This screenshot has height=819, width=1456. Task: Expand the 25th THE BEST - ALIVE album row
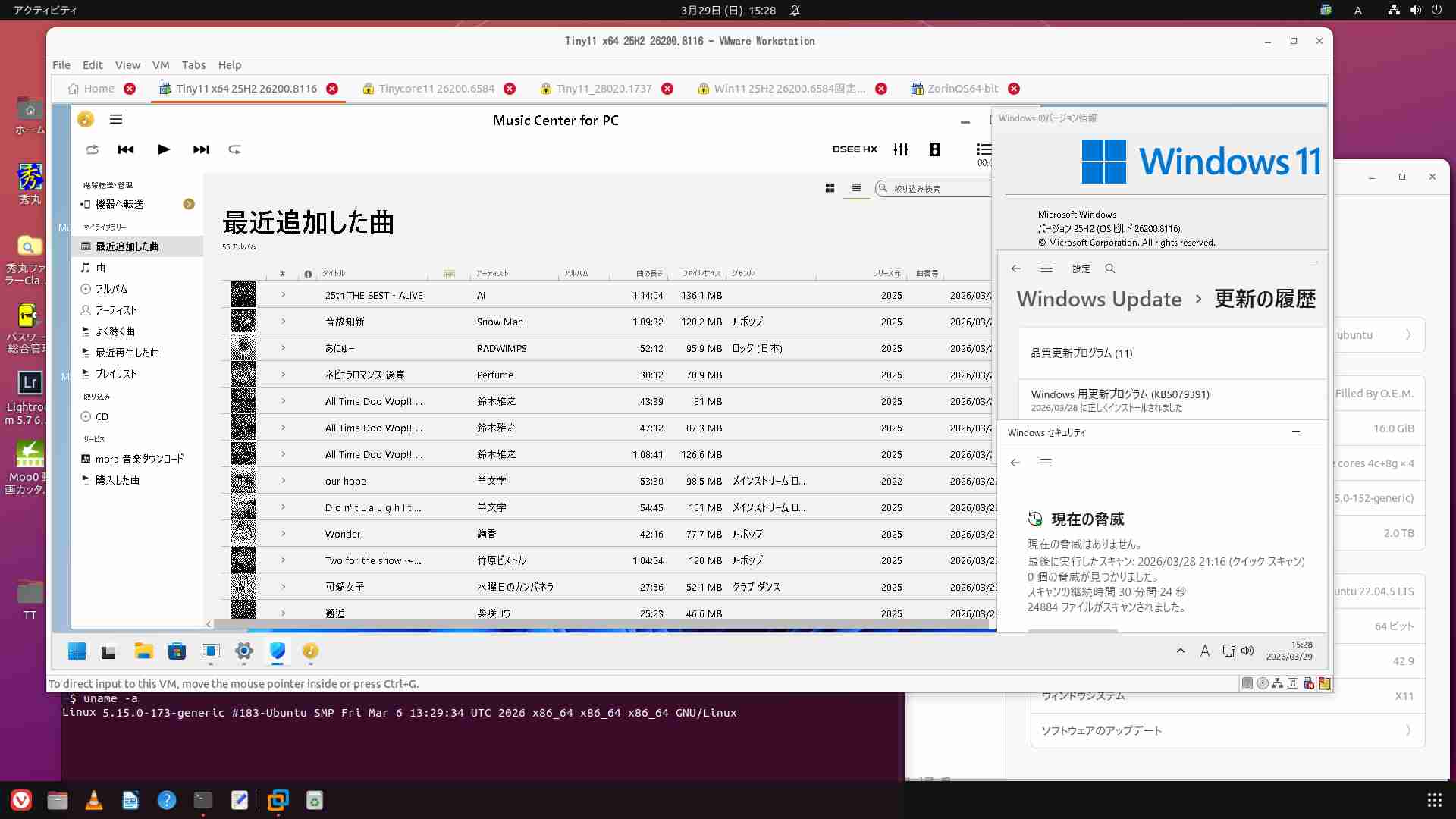coord(284,295)
